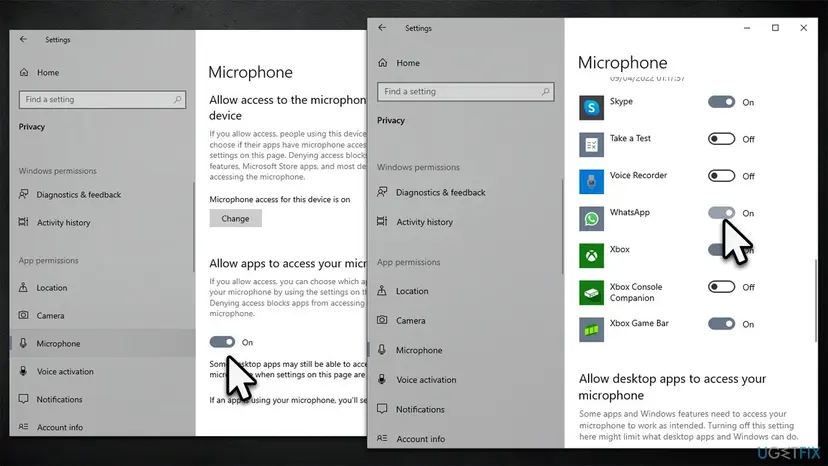Click 'Voice Recorder' app name text

[638, 175]
